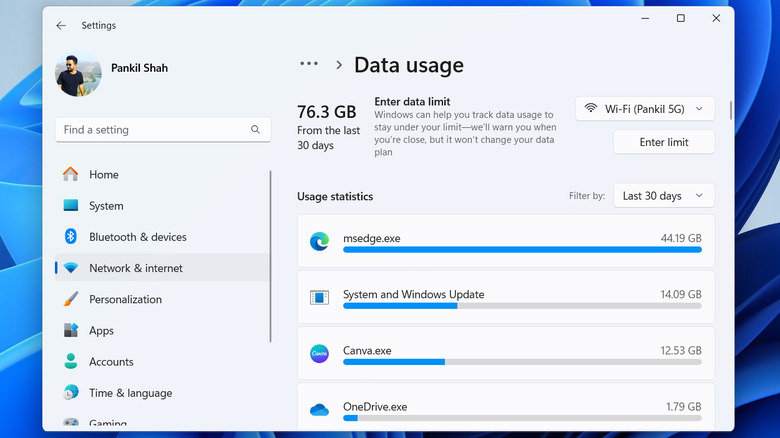
Task: Click the msedge.exe Edge logo icon
Action: [x=319, y=240]
